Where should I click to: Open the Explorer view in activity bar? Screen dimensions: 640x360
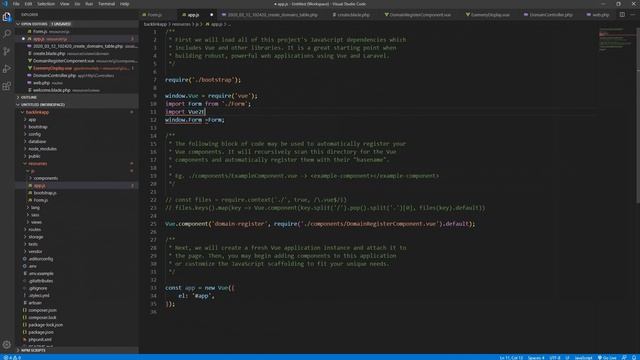click(x=7, y=17)
